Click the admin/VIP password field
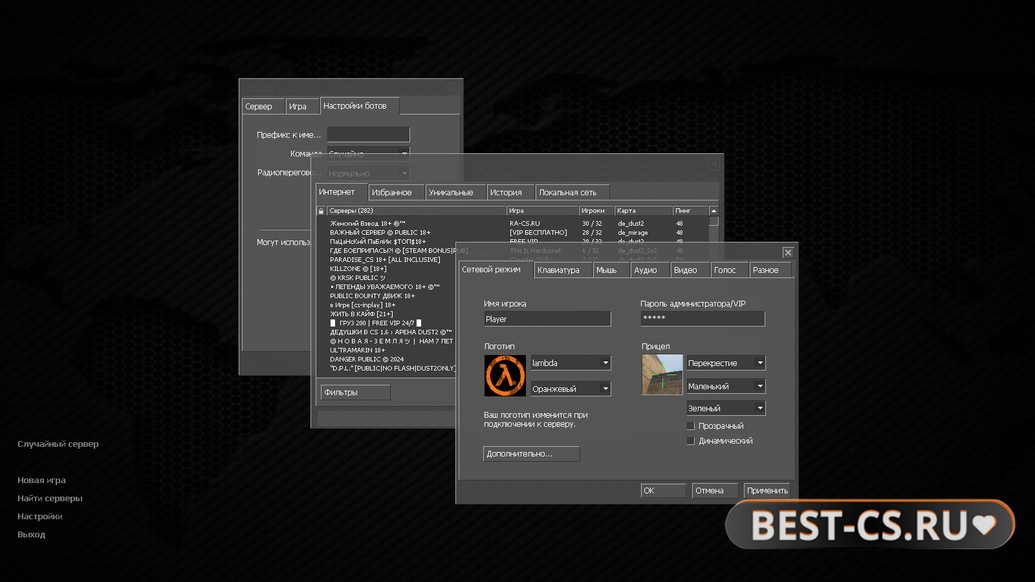1035x582 pixels. 702,319
